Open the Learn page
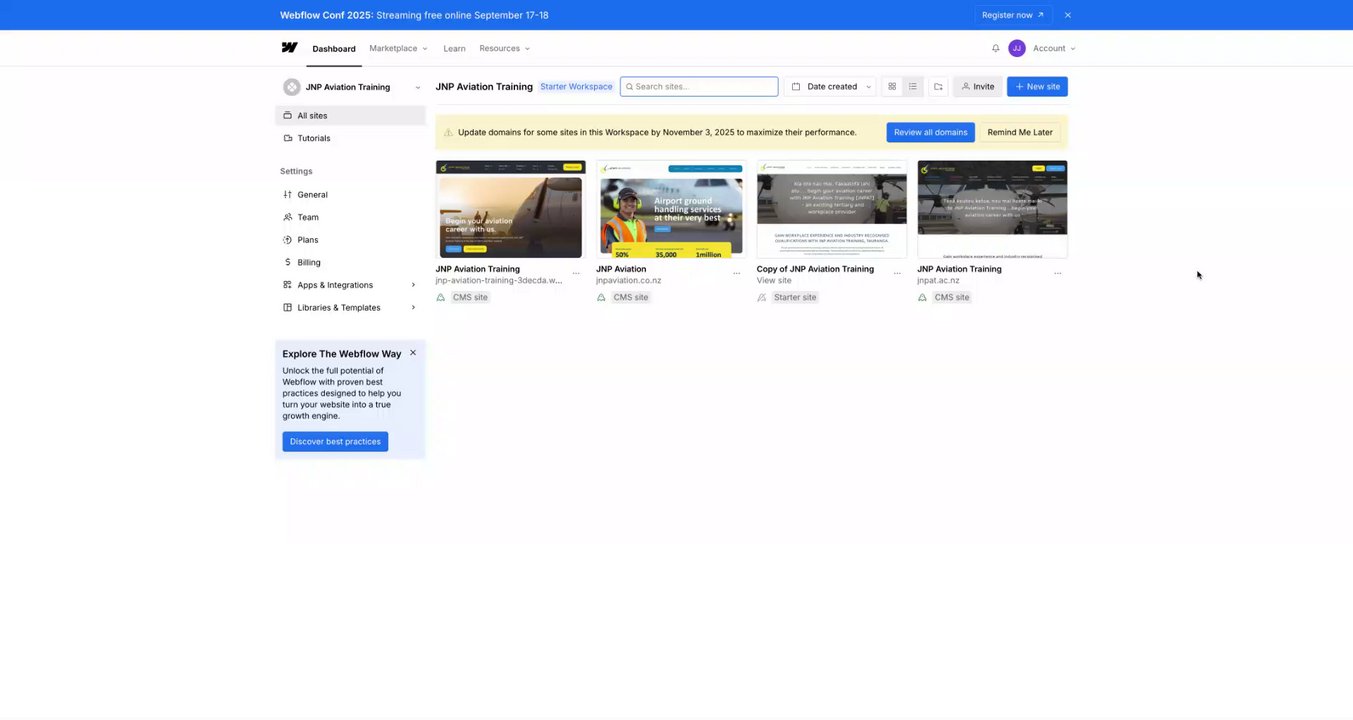 click(x=454, y=48)
